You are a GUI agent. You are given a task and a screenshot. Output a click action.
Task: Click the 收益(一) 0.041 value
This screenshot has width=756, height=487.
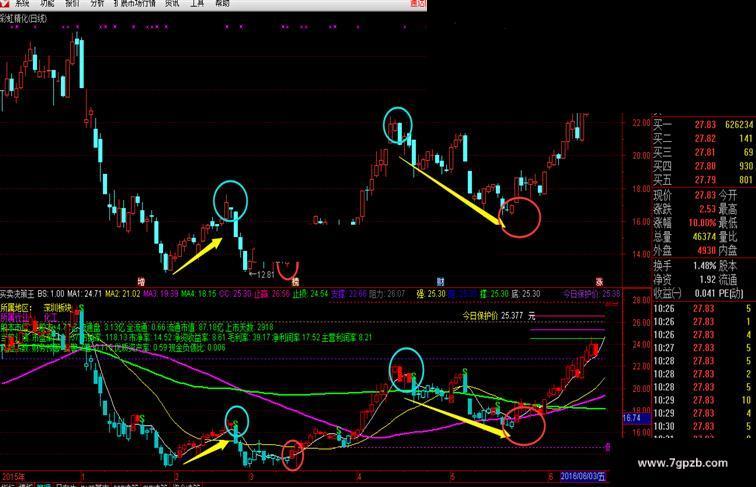[x=705, y=293]
